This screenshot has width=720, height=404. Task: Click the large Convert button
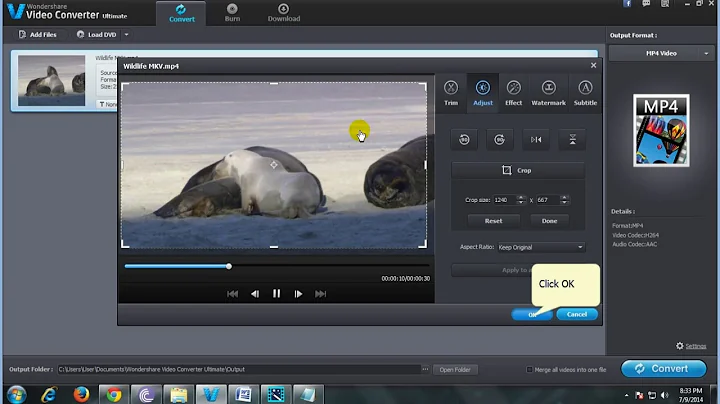[664, 369]
